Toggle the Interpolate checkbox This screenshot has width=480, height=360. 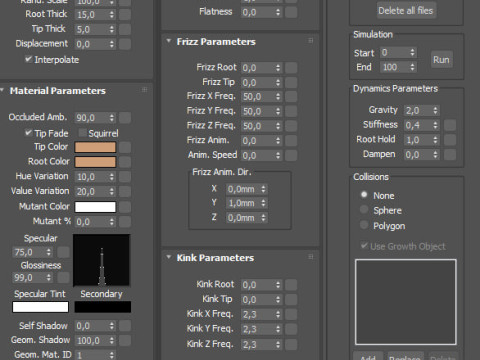coord(28,59)
